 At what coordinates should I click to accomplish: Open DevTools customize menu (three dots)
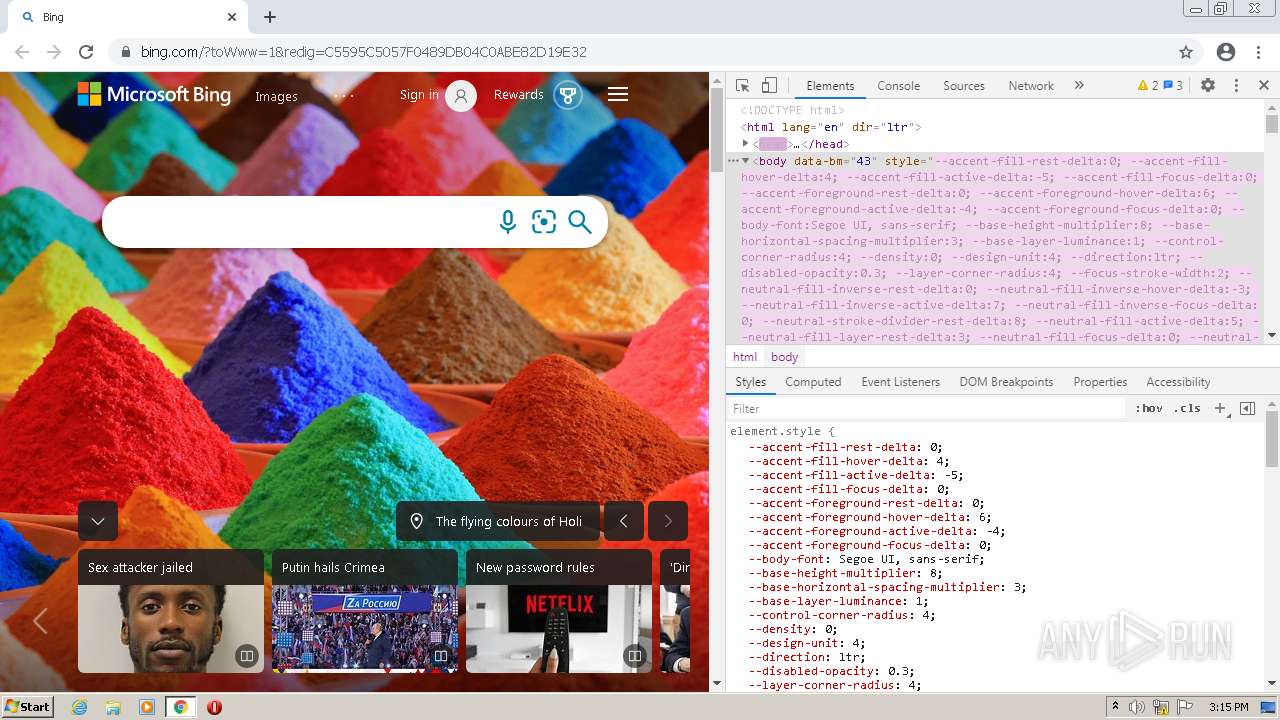(1236, 86)
